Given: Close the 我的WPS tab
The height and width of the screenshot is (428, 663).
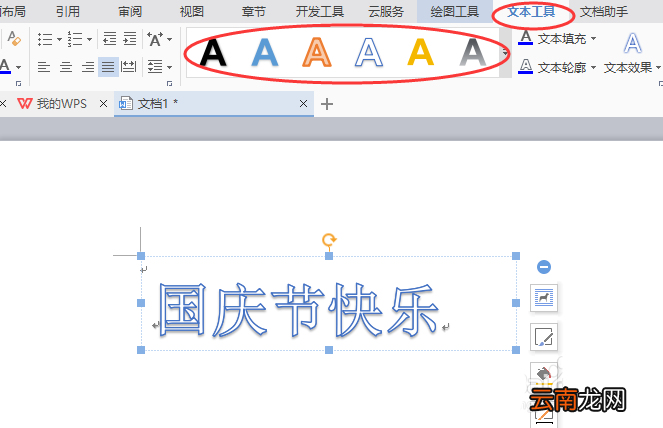Looking at the screenshot, I should point(103,104).
